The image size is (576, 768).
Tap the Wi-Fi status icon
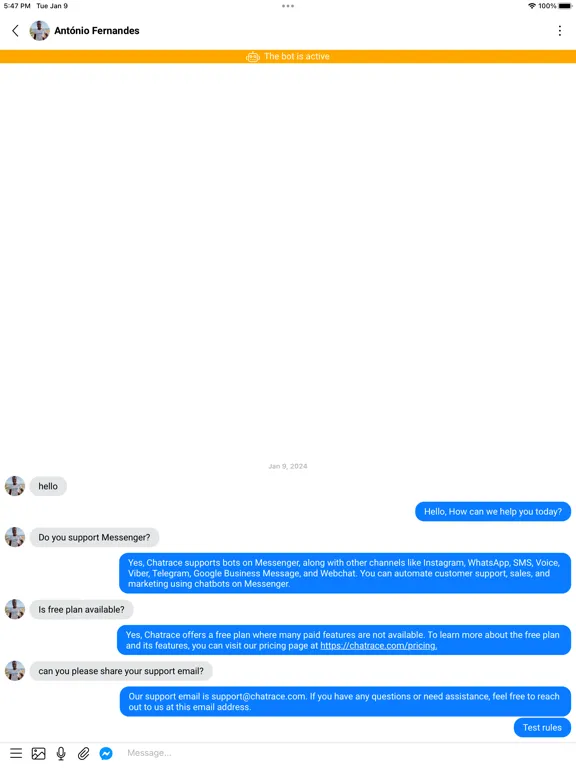(x=531, y=6)
